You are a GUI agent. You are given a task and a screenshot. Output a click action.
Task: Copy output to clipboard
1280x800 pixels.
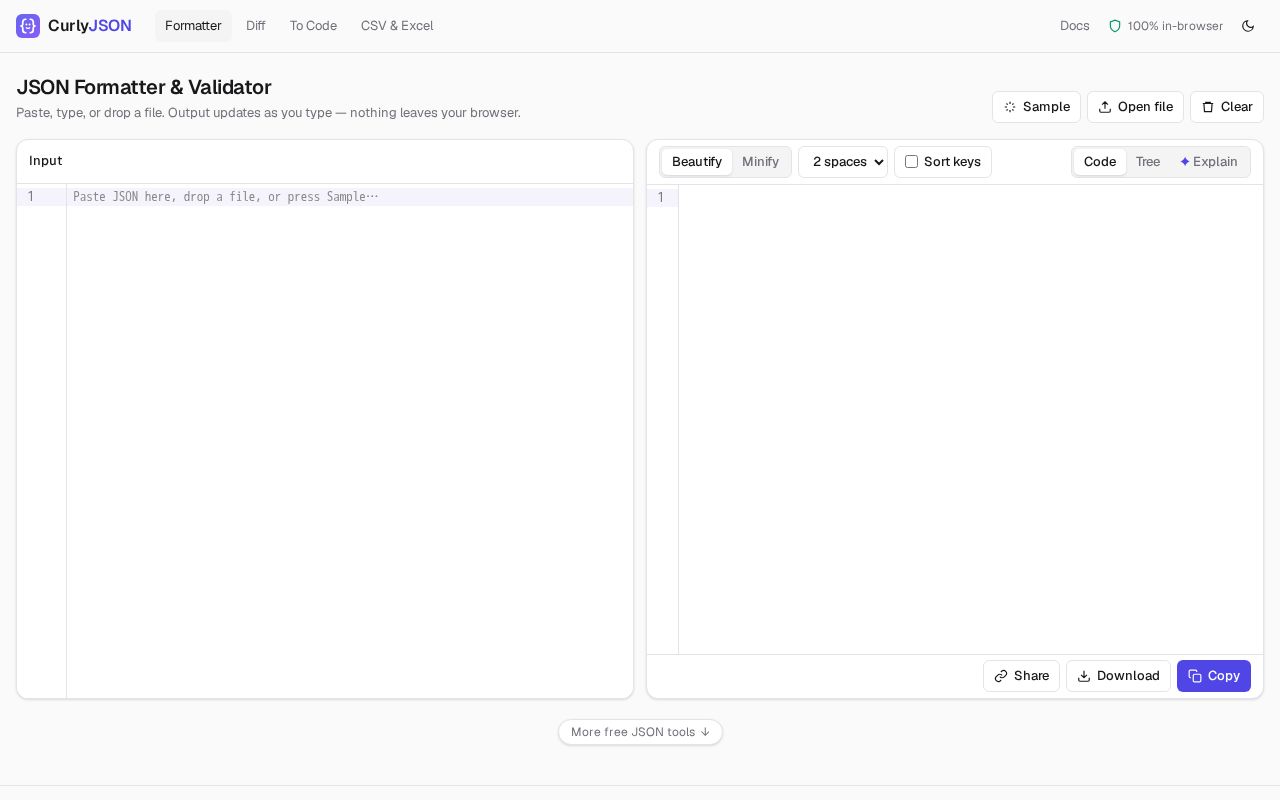tap(1214, 676)
